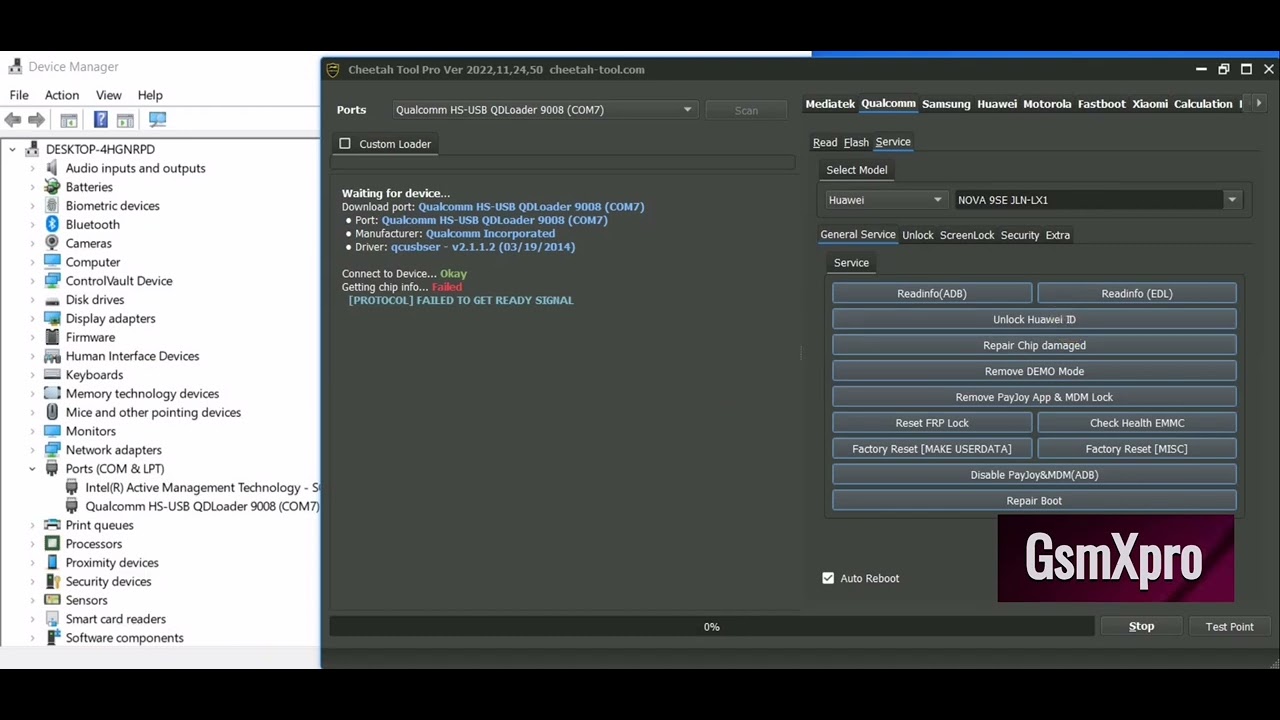Viewport: 1280px width, 720px height.
Task: Switch to the Samsung tab
Action: click(x=946, y=104)
